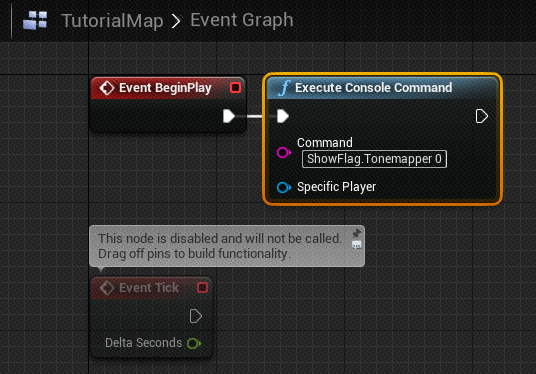Click Execute Console Command output execution pin

pos(482,116)
